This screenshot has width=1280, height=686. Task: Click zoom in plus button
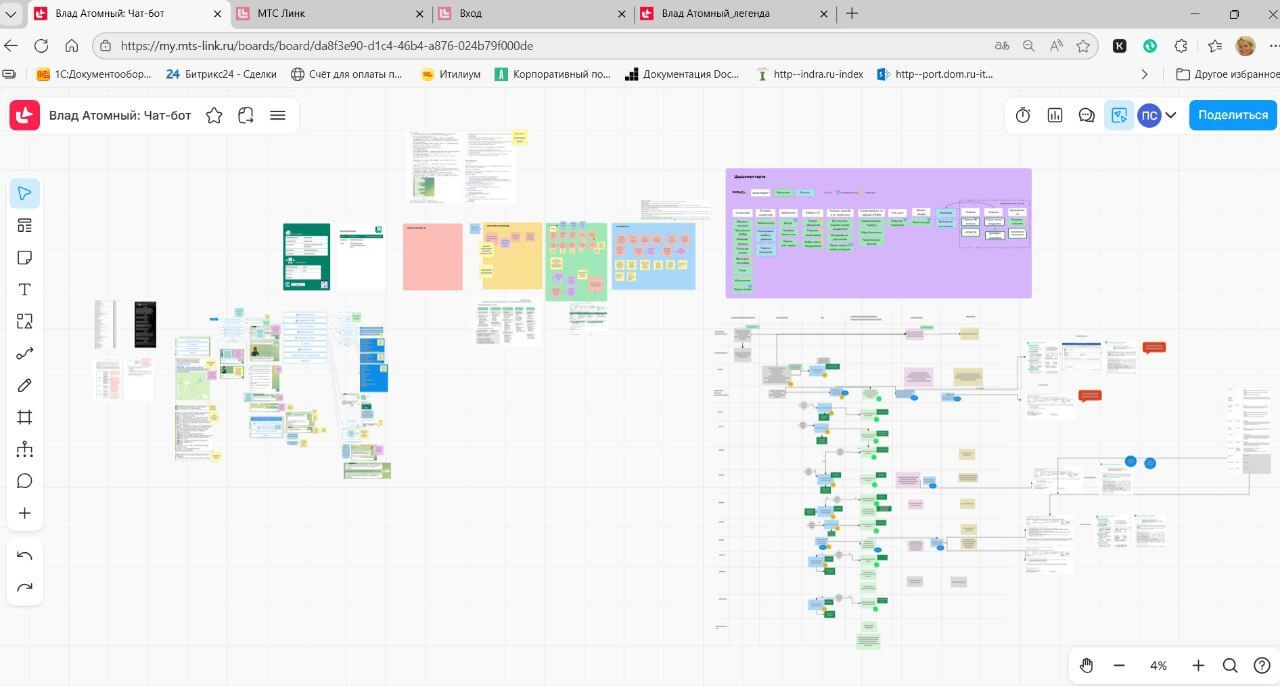click(1198, 665)
